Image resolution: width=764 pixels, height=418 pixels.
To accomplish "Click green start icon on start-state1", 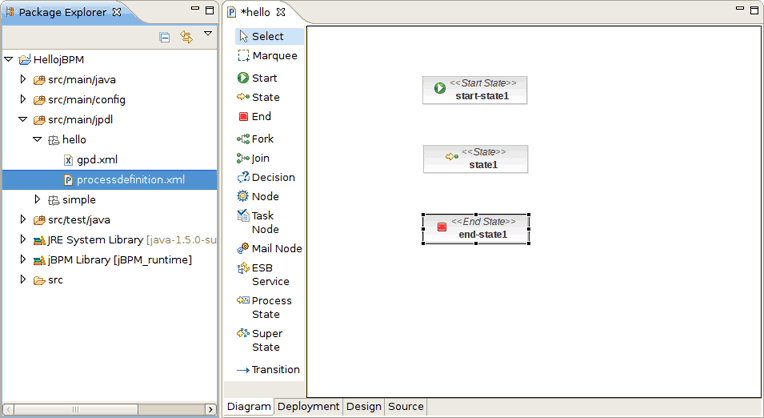I will (x=439, y=88).
